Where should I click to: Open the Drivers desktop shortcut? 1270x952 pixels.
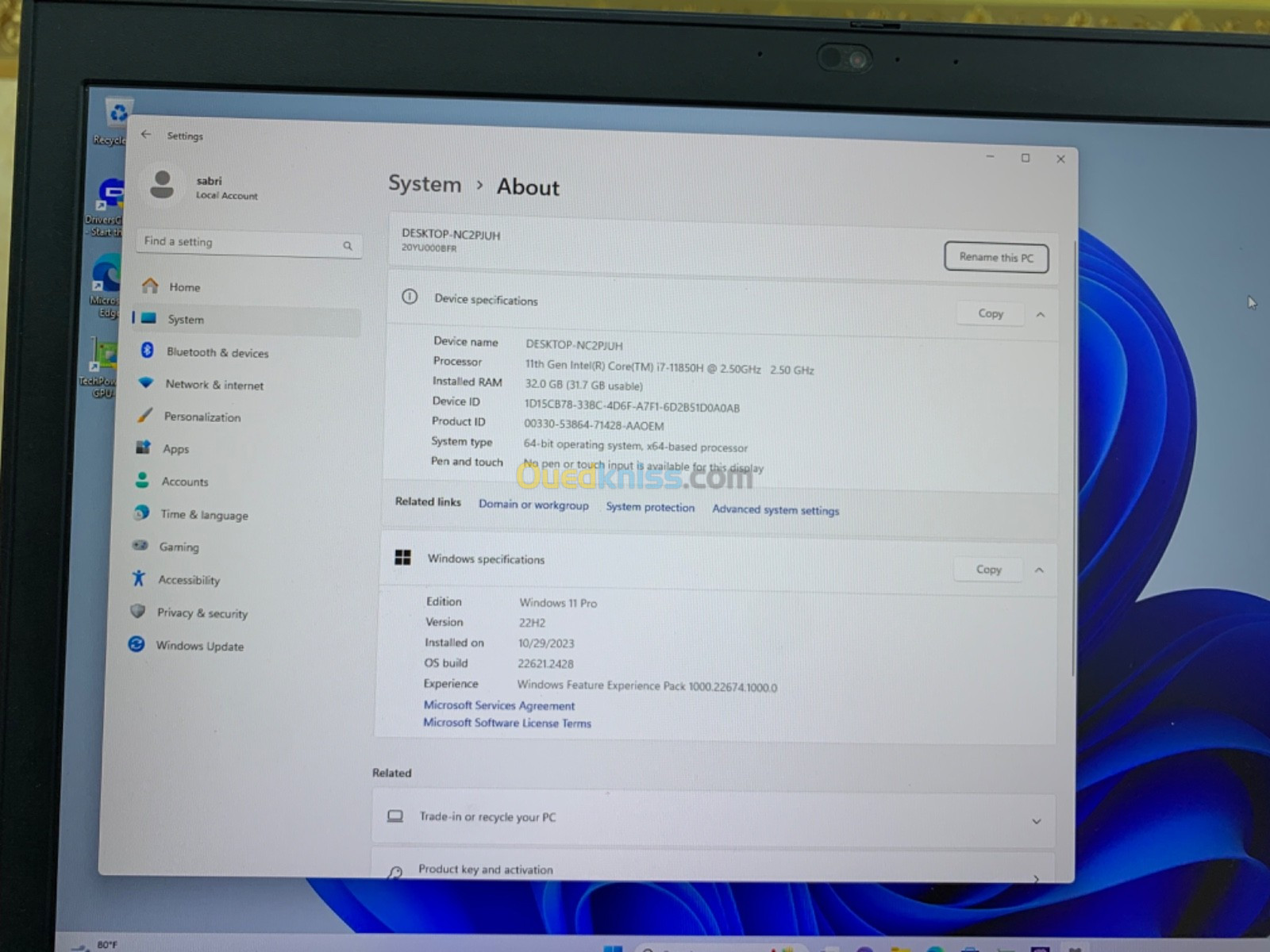106,207
